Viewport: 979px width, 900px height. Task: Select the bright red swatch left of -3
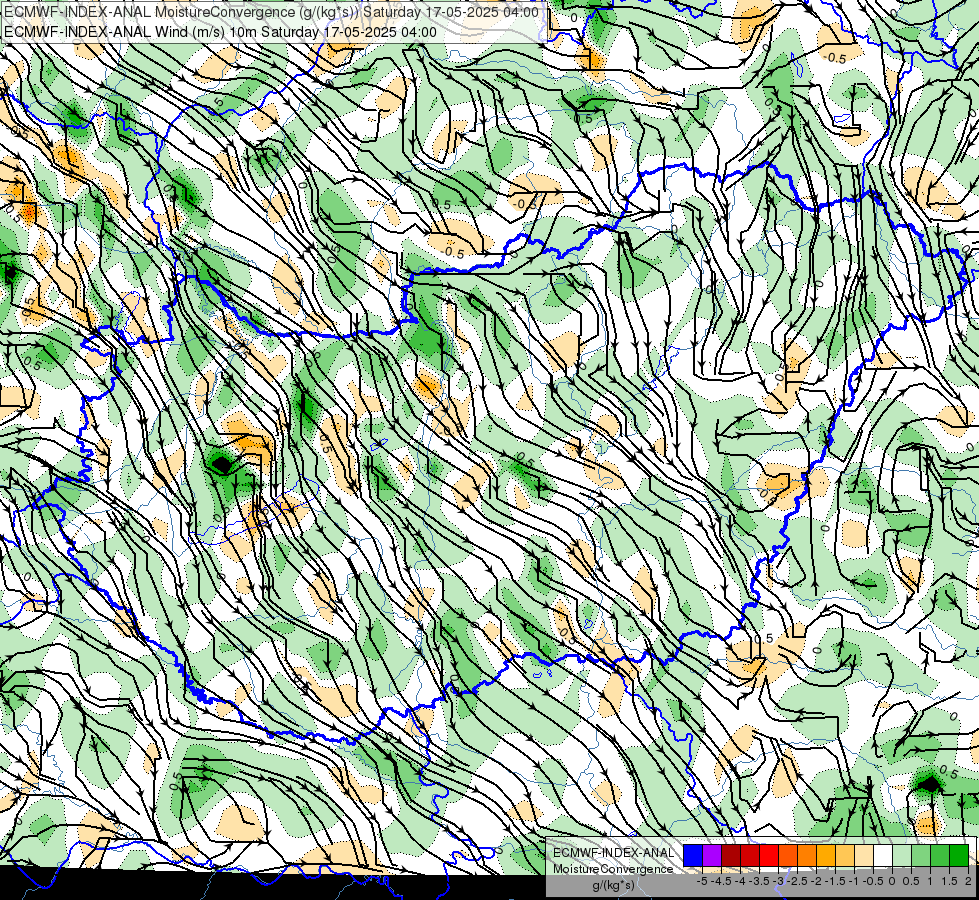tap(769, 856)
